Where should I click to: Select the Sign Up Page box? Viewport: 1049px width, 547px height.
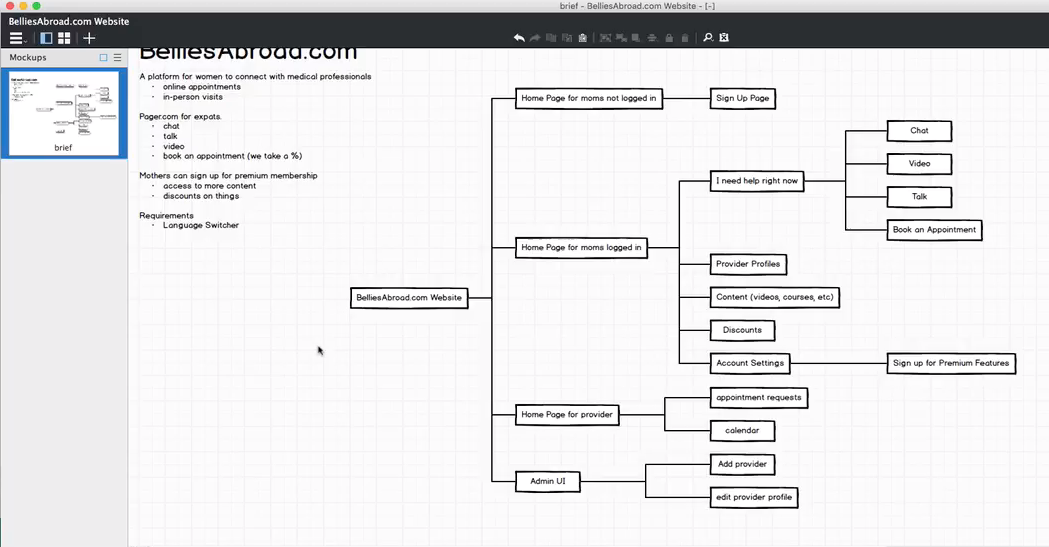coord(743,98)
